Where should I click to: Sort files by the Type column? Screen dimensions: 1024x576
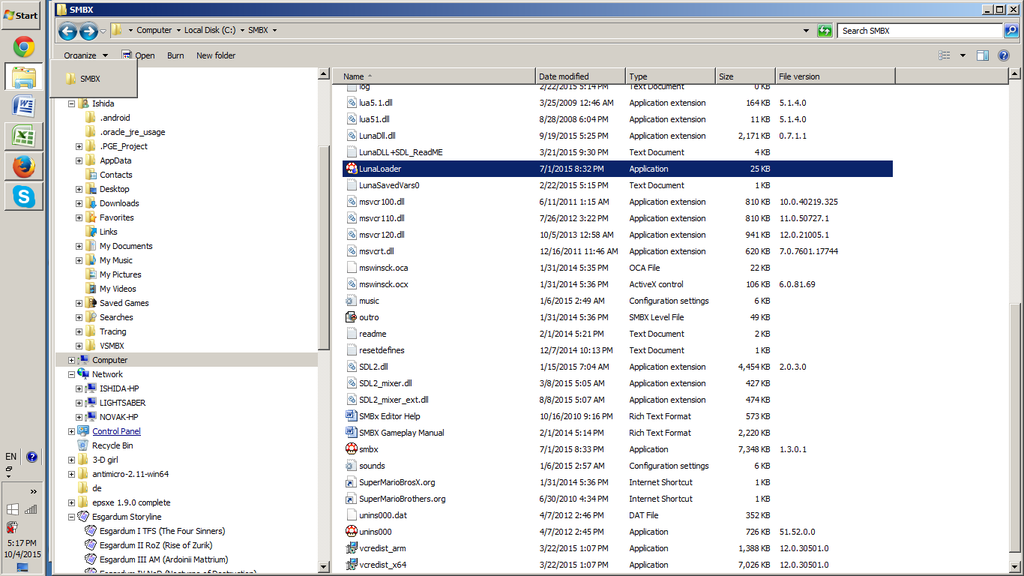click(671, 76)
